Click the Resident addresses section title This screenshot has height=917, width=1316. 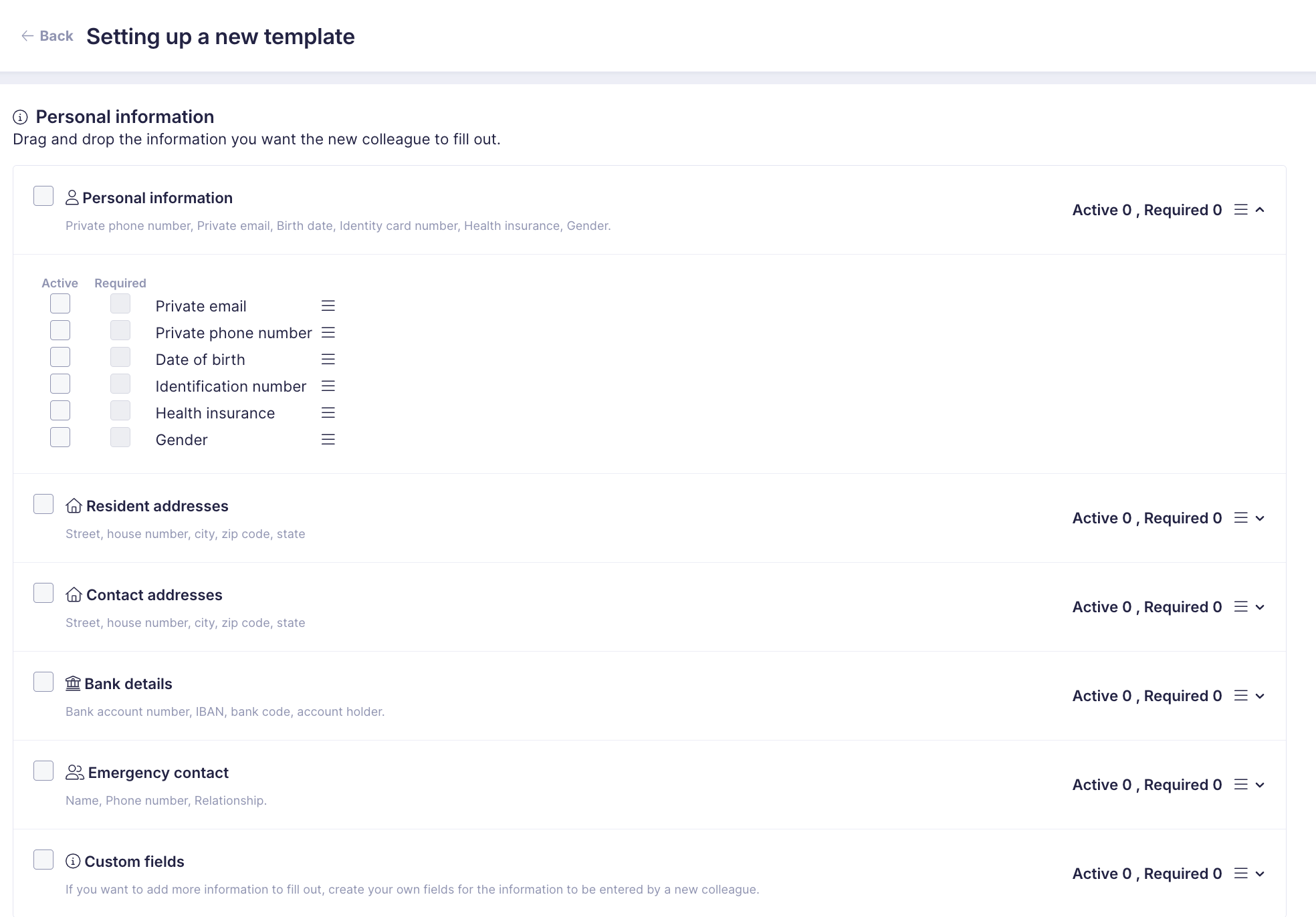point(157,506)
